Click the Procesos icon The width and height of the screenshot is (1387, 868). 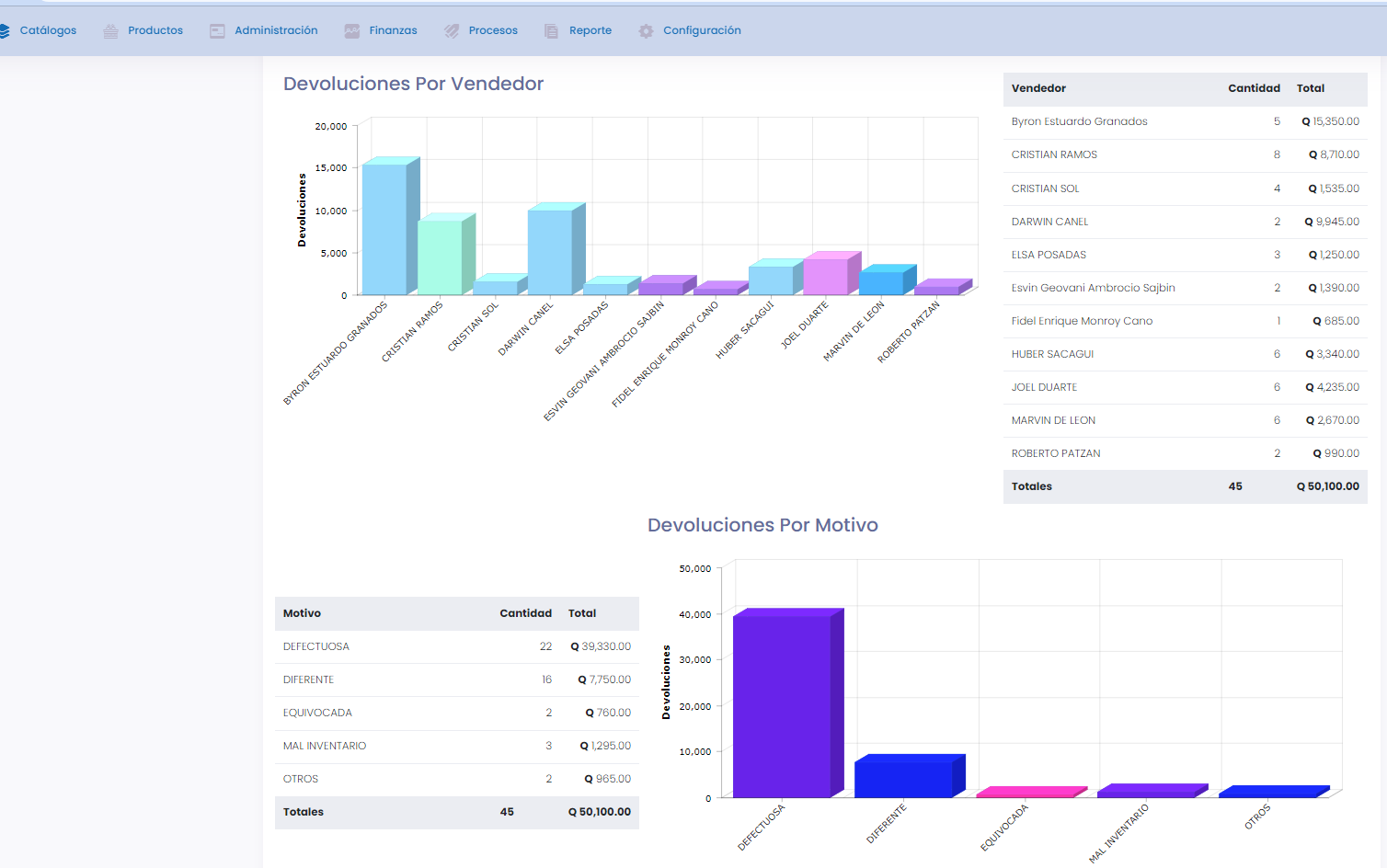[452, 31]
